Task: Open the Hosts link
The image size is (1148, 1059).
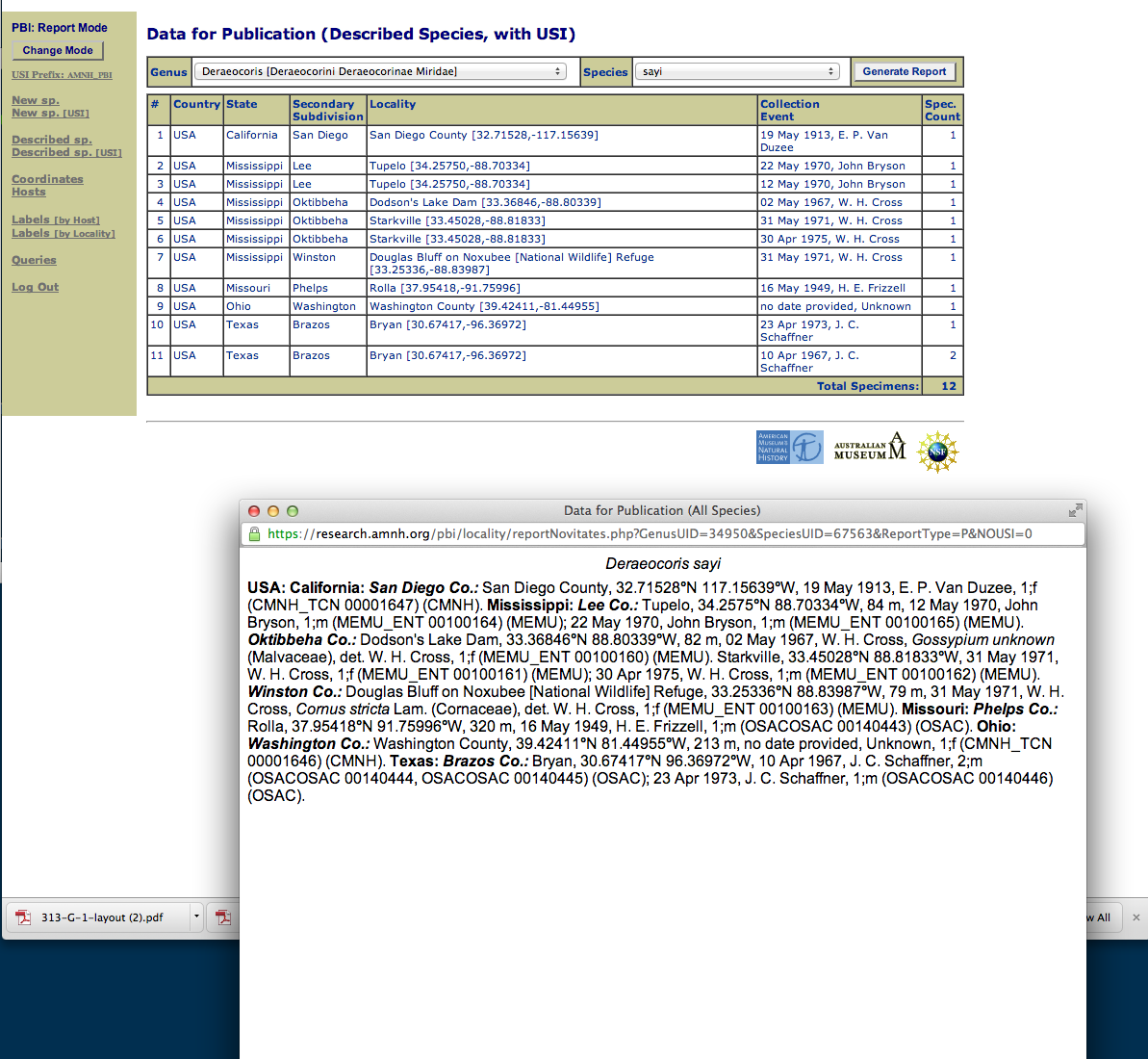Action: tap(28, 192)
